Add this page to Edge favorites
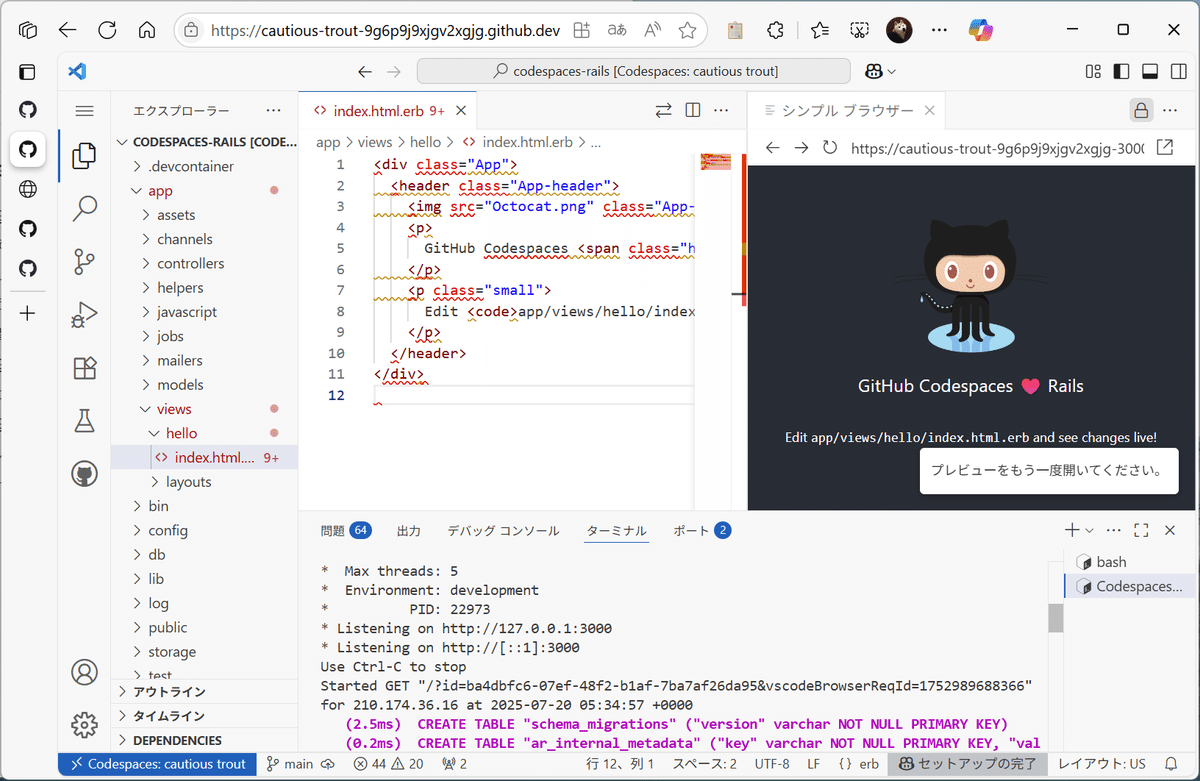Image resolution: width=1200 pixels, height=781 pixels. 687,30
